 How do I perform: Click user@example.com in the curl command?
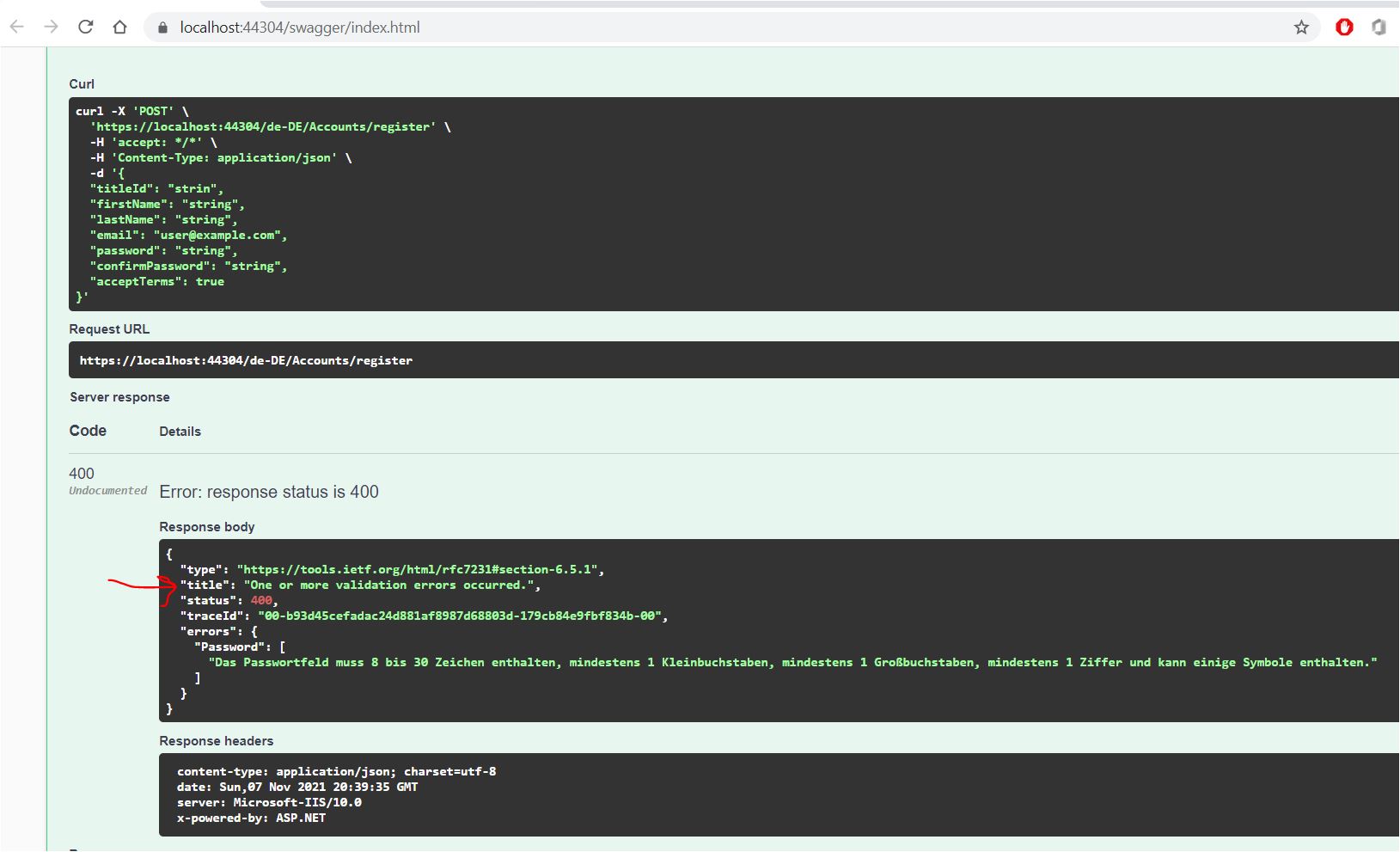(220, 235)
